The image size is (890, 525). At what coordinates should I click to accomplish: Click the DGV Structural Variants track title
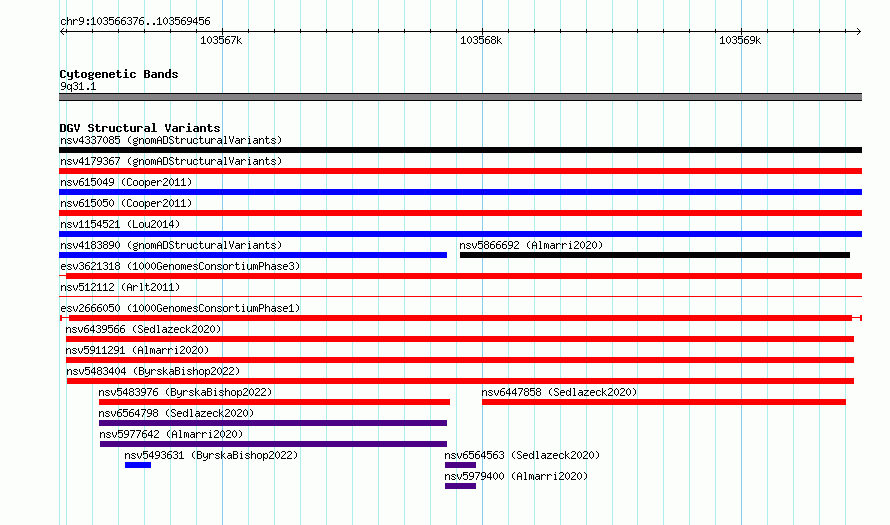tap(140, 128)
